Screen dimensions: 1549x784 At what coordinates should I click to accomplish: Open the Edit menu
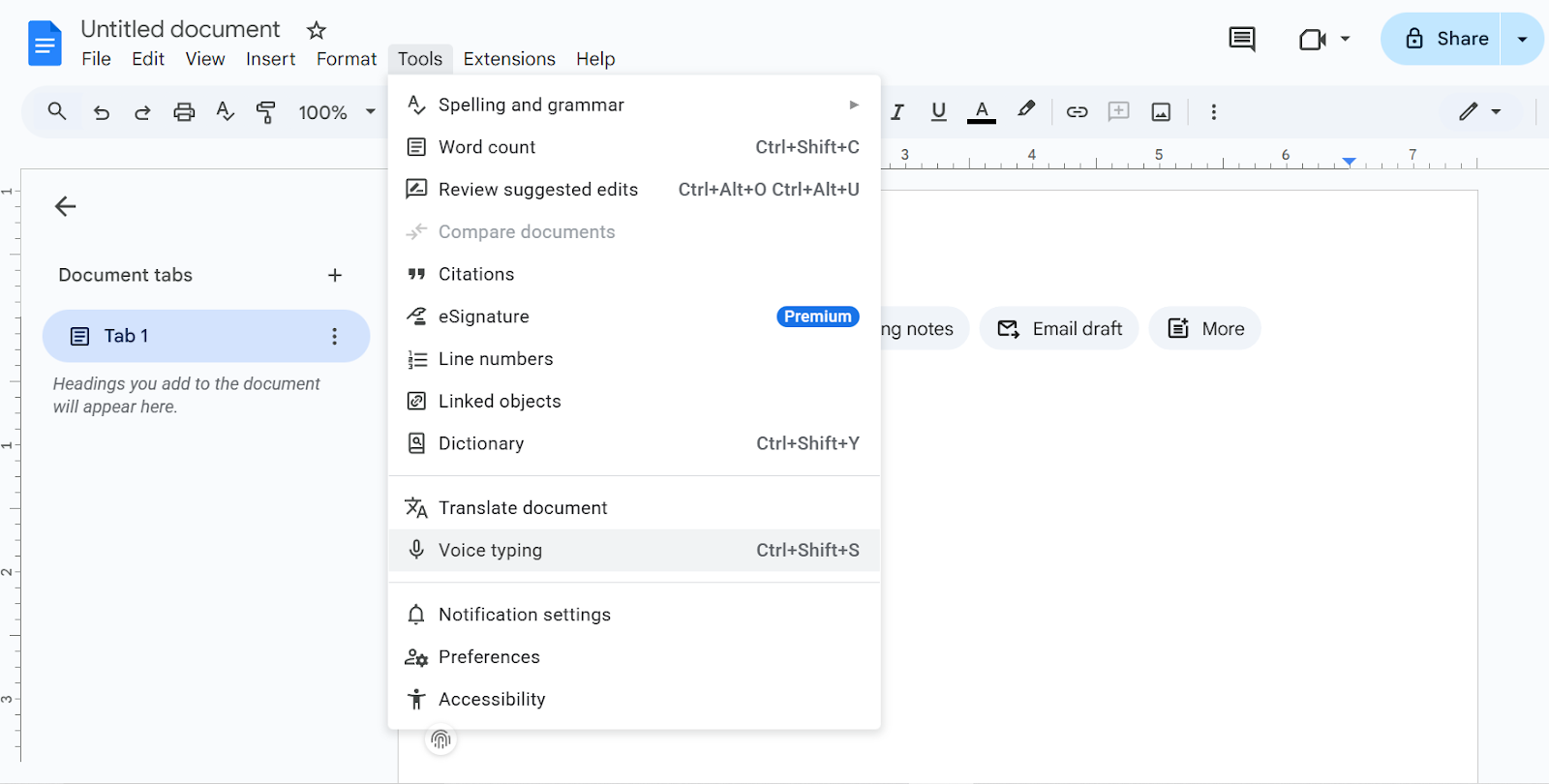148,59
